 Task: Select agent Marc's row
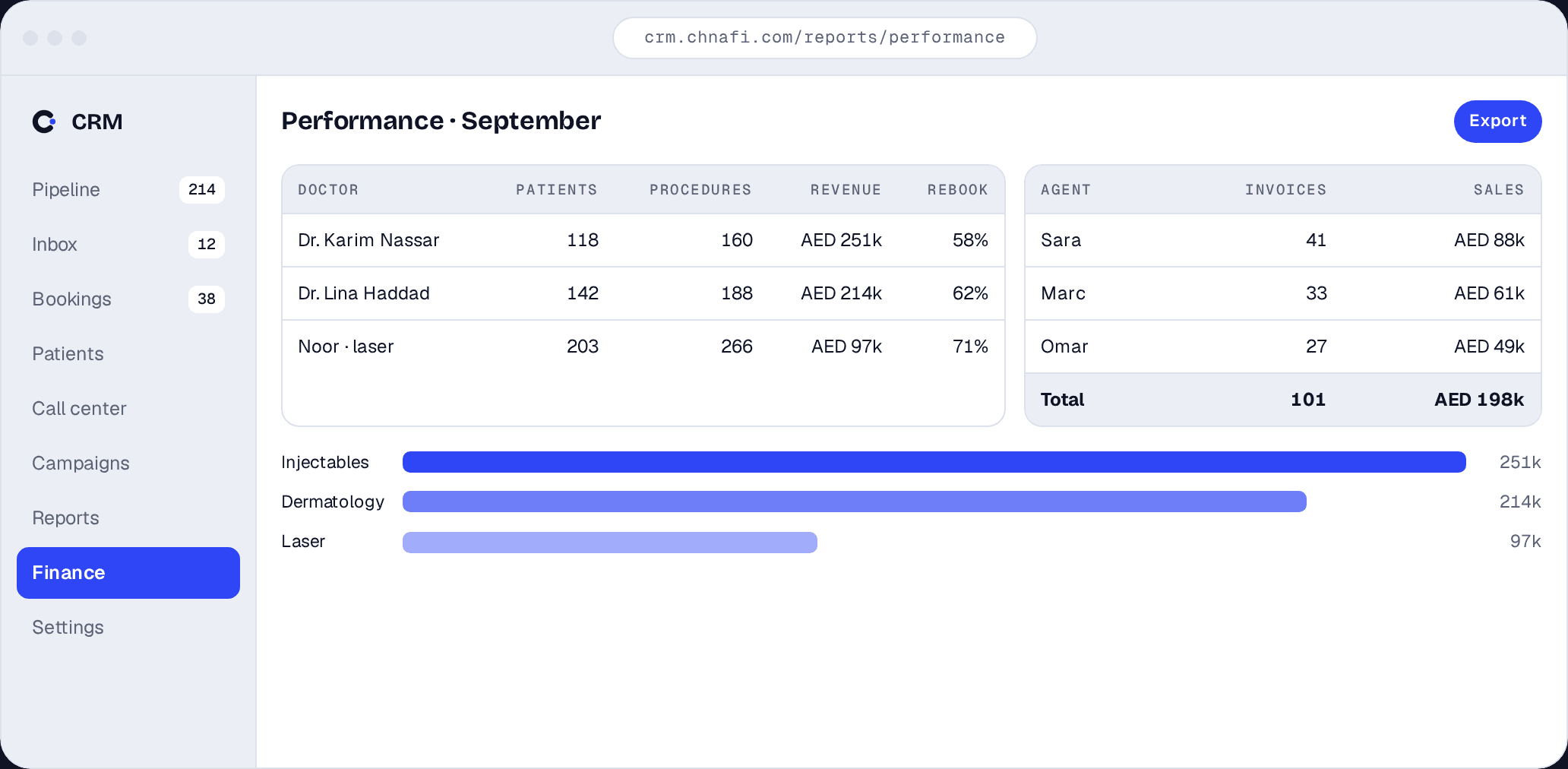pos(1283,293)
